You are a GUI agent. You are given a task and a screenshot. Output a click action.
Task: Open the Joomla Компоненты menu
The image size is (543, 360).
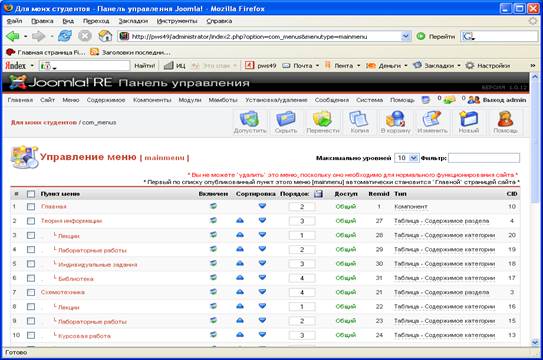coord(152,100)
